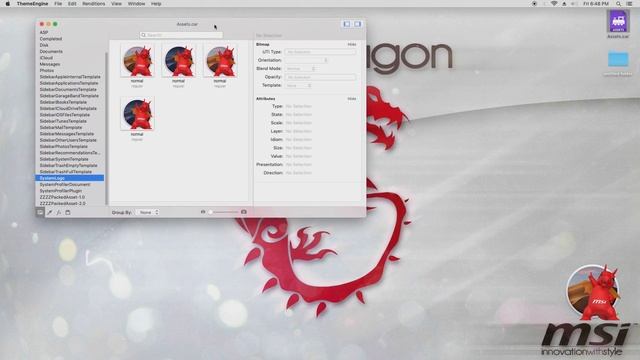
Task: Open Spotlight search in menu bar
Action: [619, 4]
